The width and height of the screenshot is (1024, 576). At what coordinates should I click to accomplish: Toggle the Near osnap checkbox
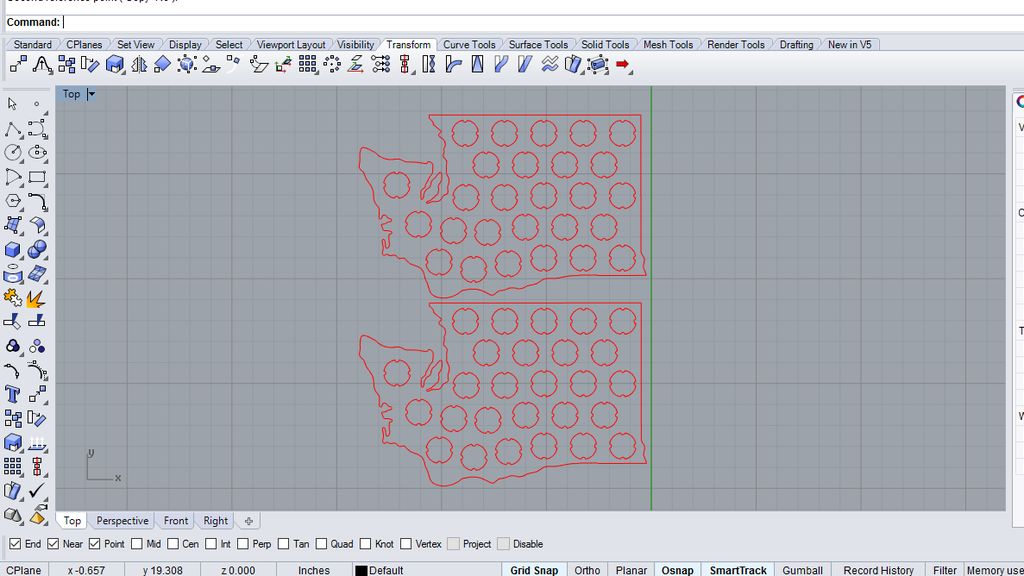click(x=54, y=544)
